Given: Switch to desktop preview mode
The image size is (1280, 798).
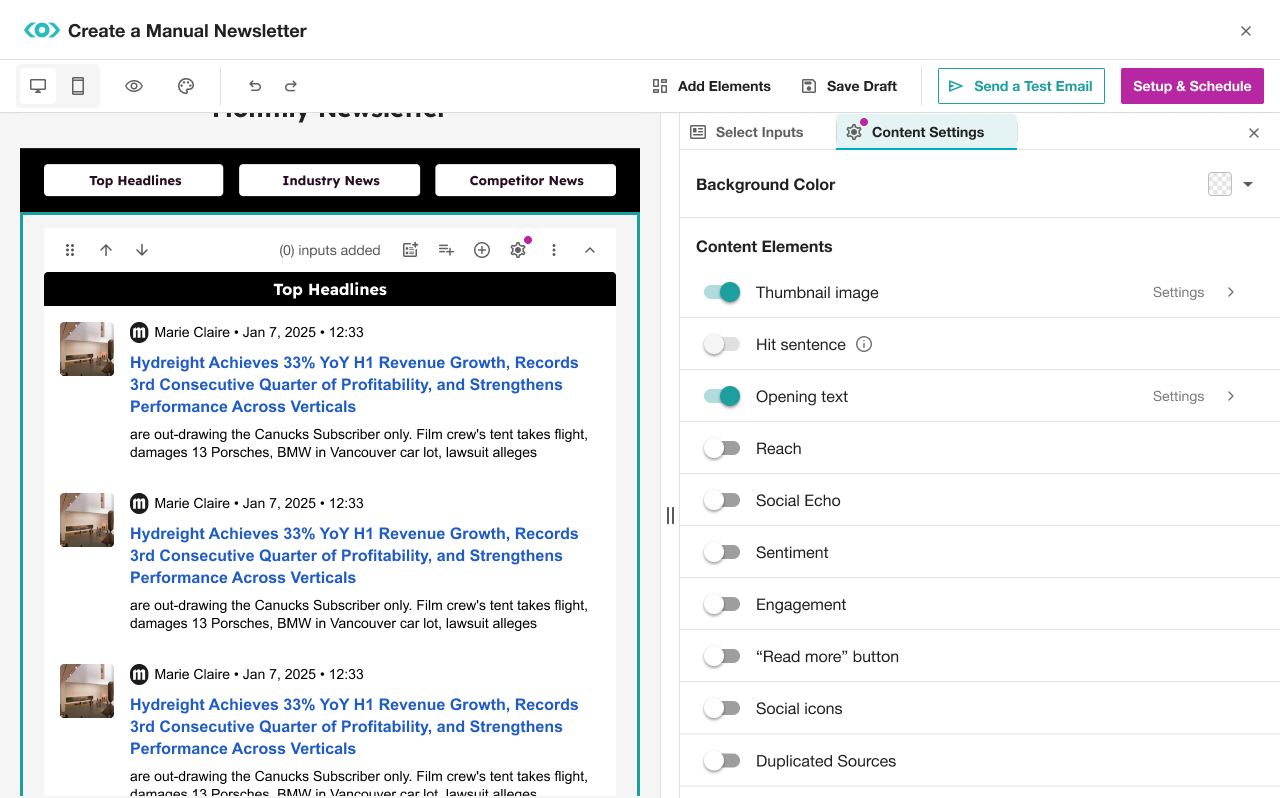Looking at the screenshot, I should pyautogui.click(x=38, y=86).
